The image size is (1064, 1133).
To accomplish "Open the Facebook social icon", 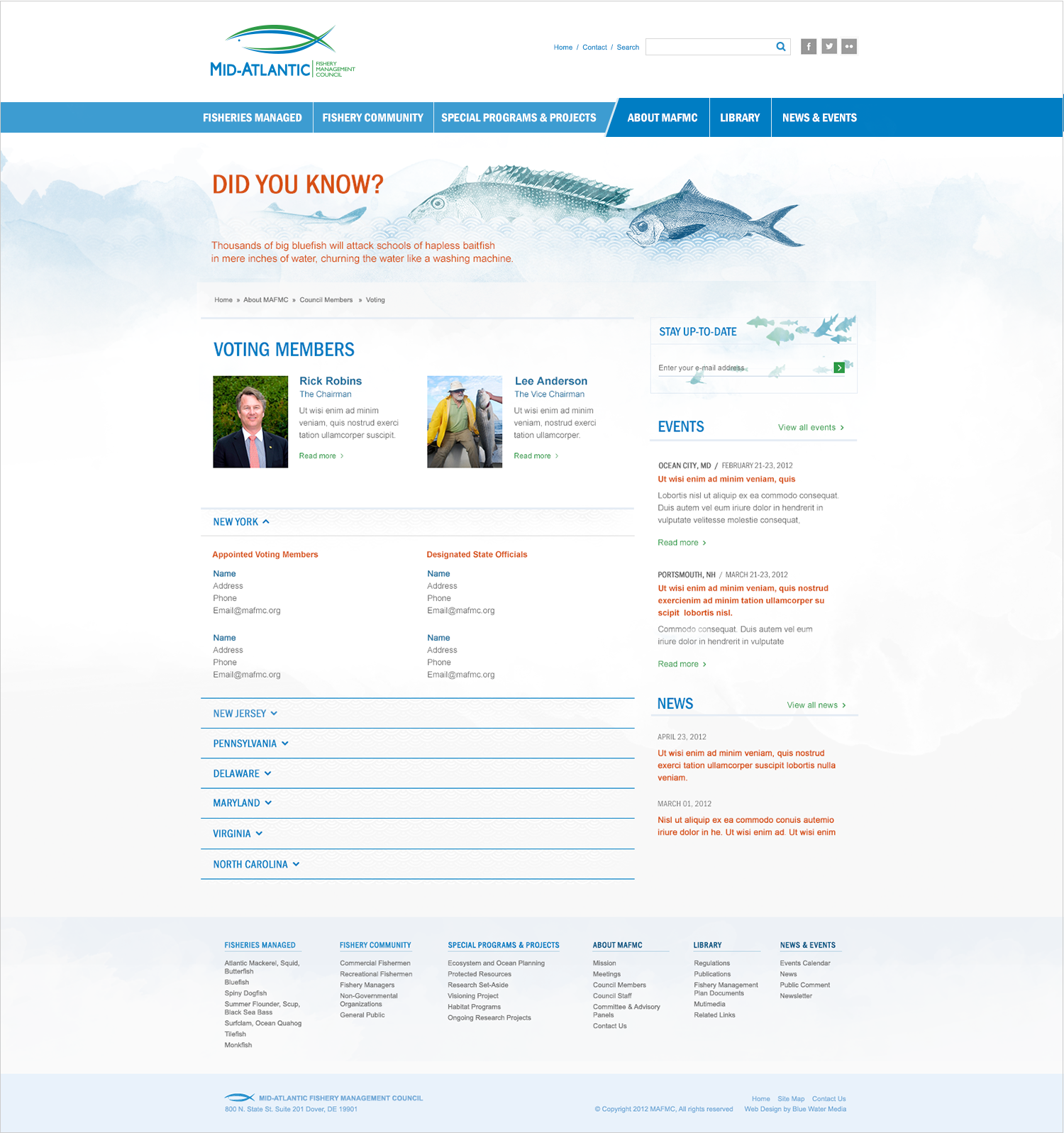I will pyautogui.click(x=809, y=47).
